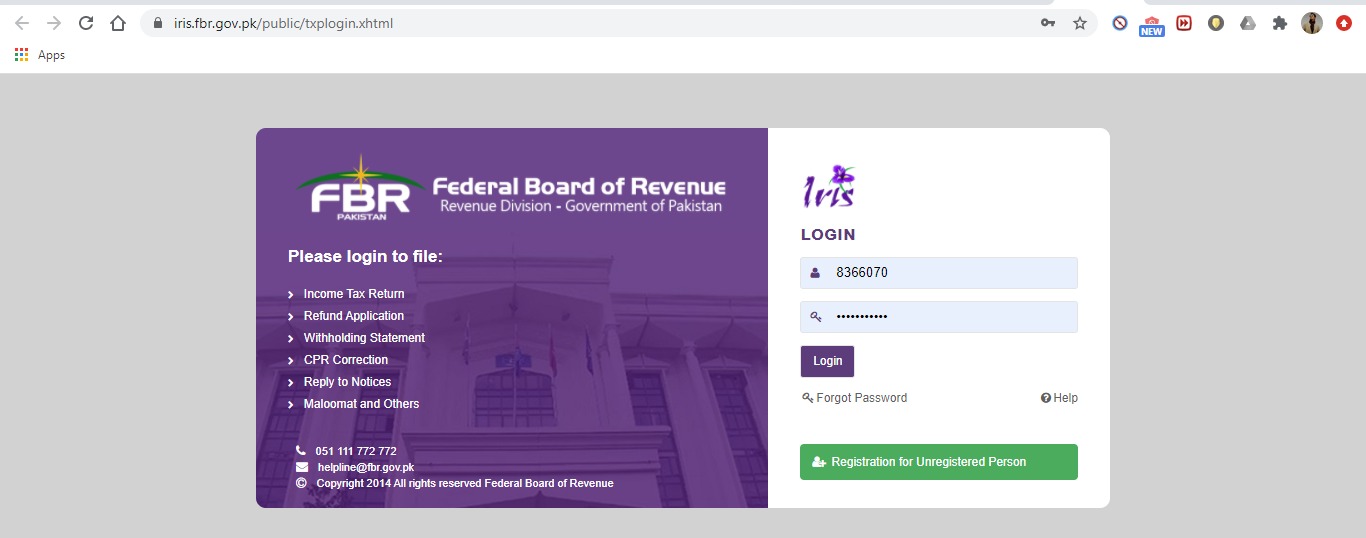Click the phone icon next to helpline number
The height and width of the screenshot is (538, 1366).
301,451
